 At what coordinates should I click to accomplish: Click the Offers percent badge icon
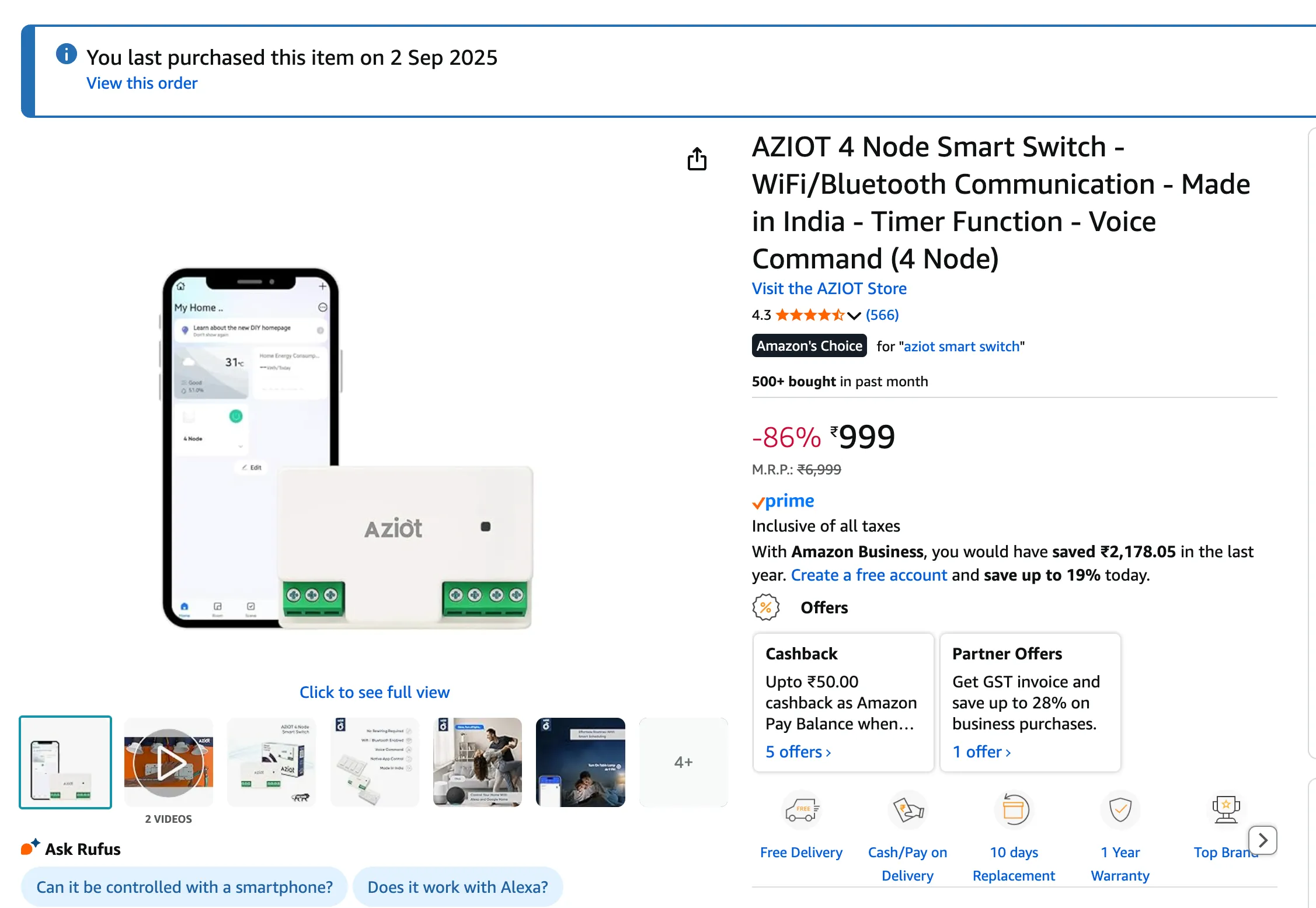coord(766,607)
